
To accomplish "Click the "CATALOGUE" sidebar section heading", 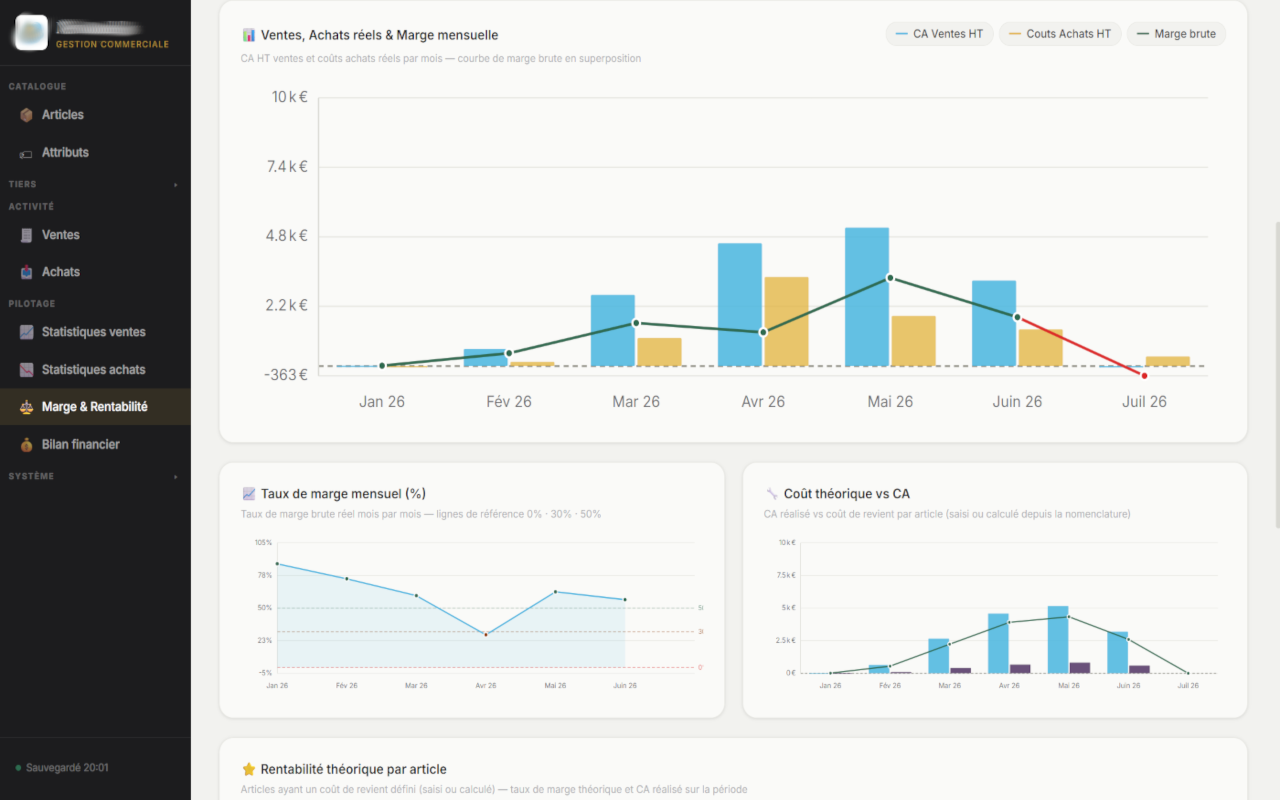I will click(38, 87).
